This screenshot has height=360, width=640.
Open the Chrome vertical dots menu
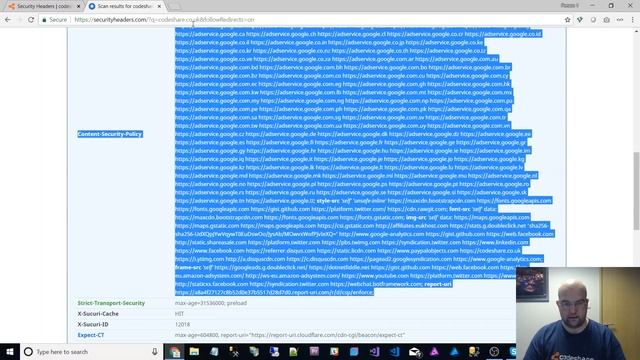pyautogui.click(x=633, y=20)
